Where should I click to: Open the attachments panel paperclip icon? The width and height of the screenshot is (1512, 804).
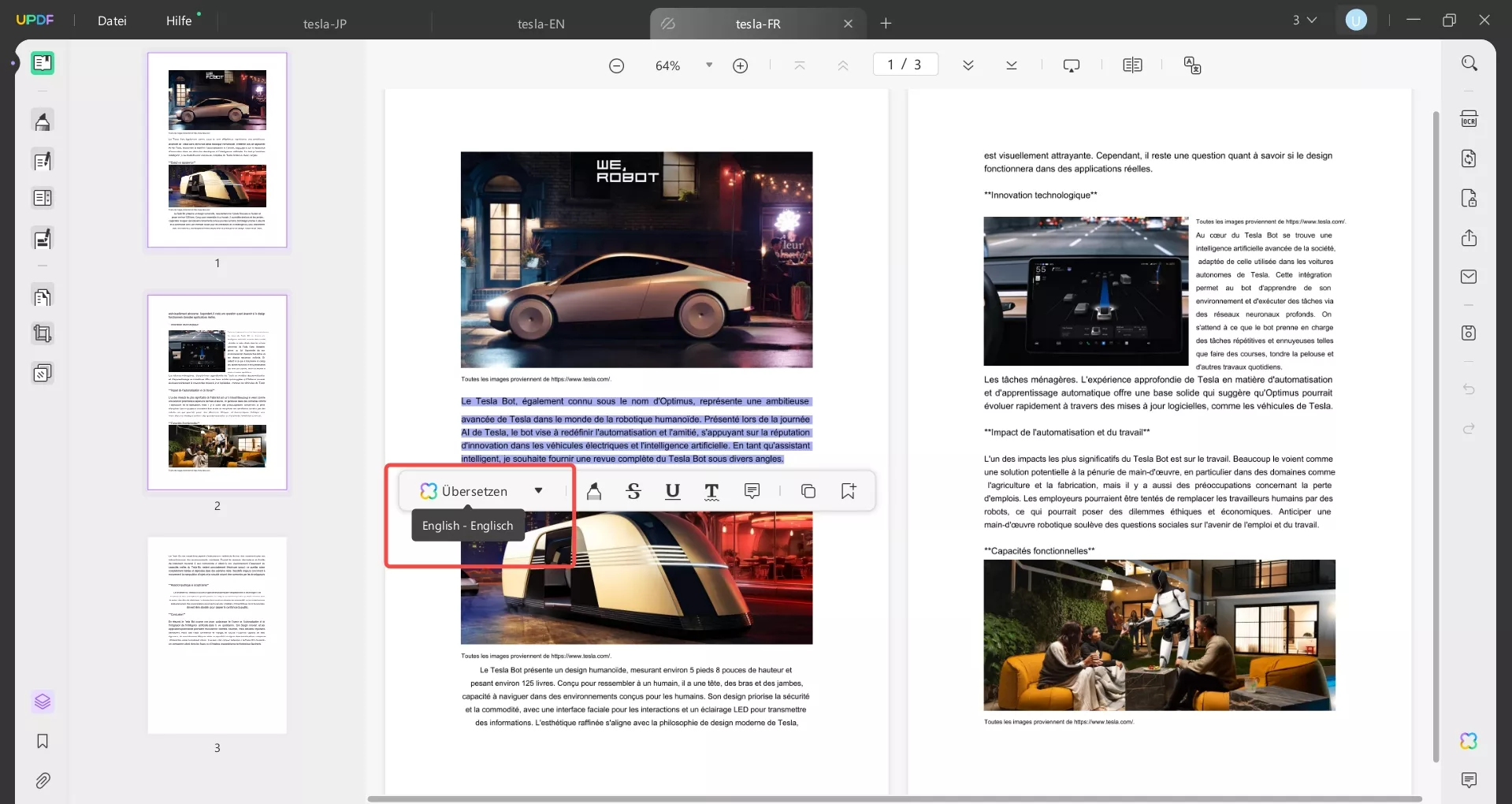43,780
